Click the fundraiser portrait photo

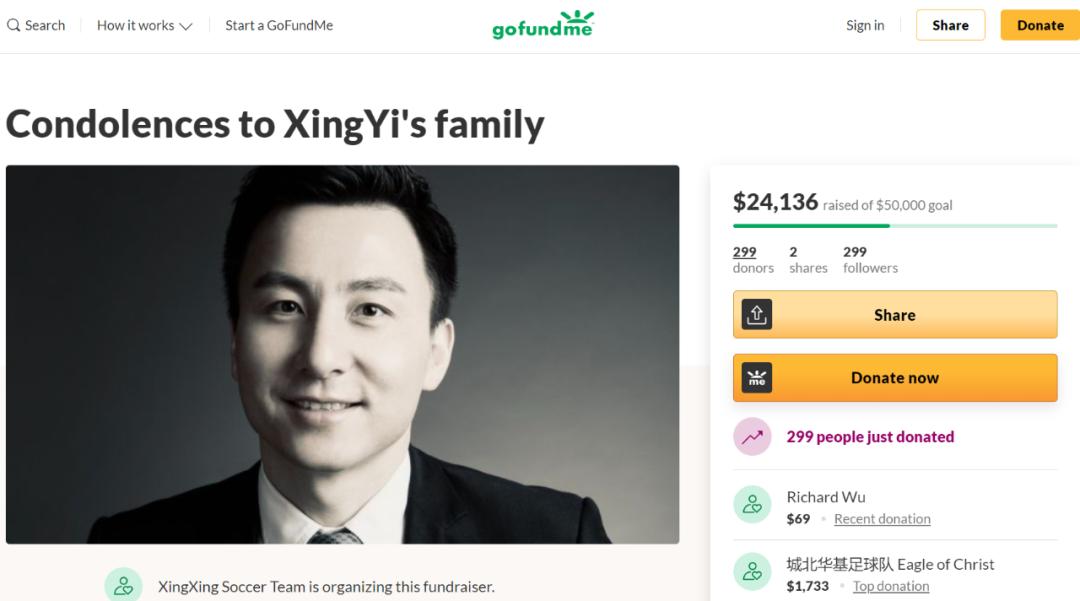point(342,354)
